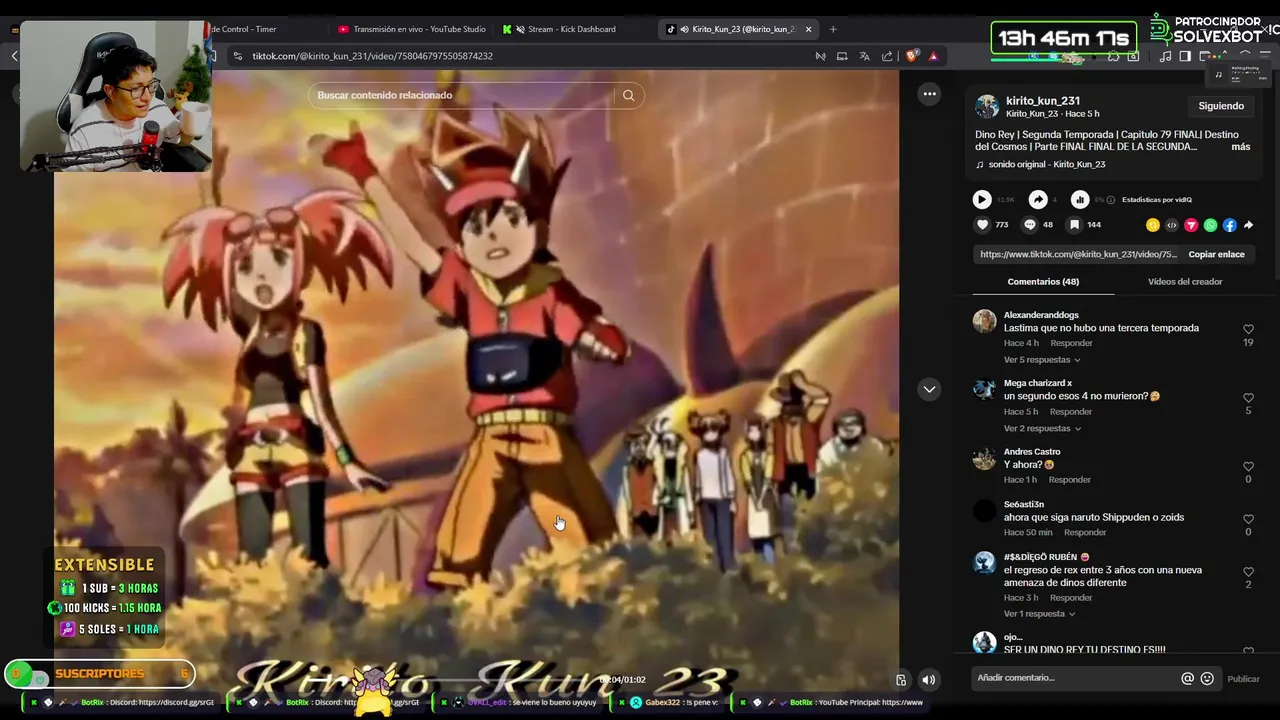Click the browser translate page icon

coord(865,56)
